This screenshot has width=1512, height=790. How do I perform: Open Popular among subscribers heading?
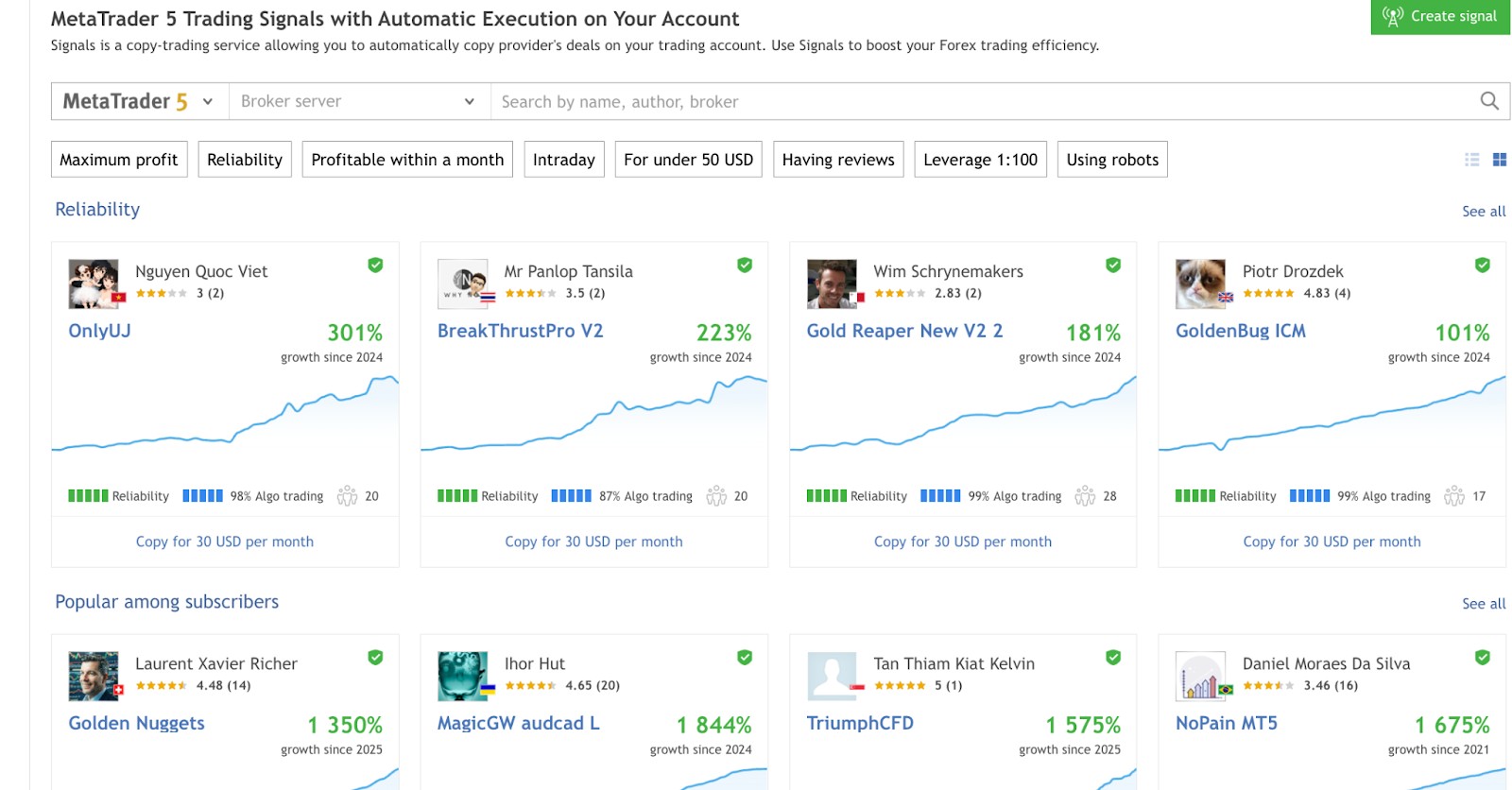tap(167, 602)
